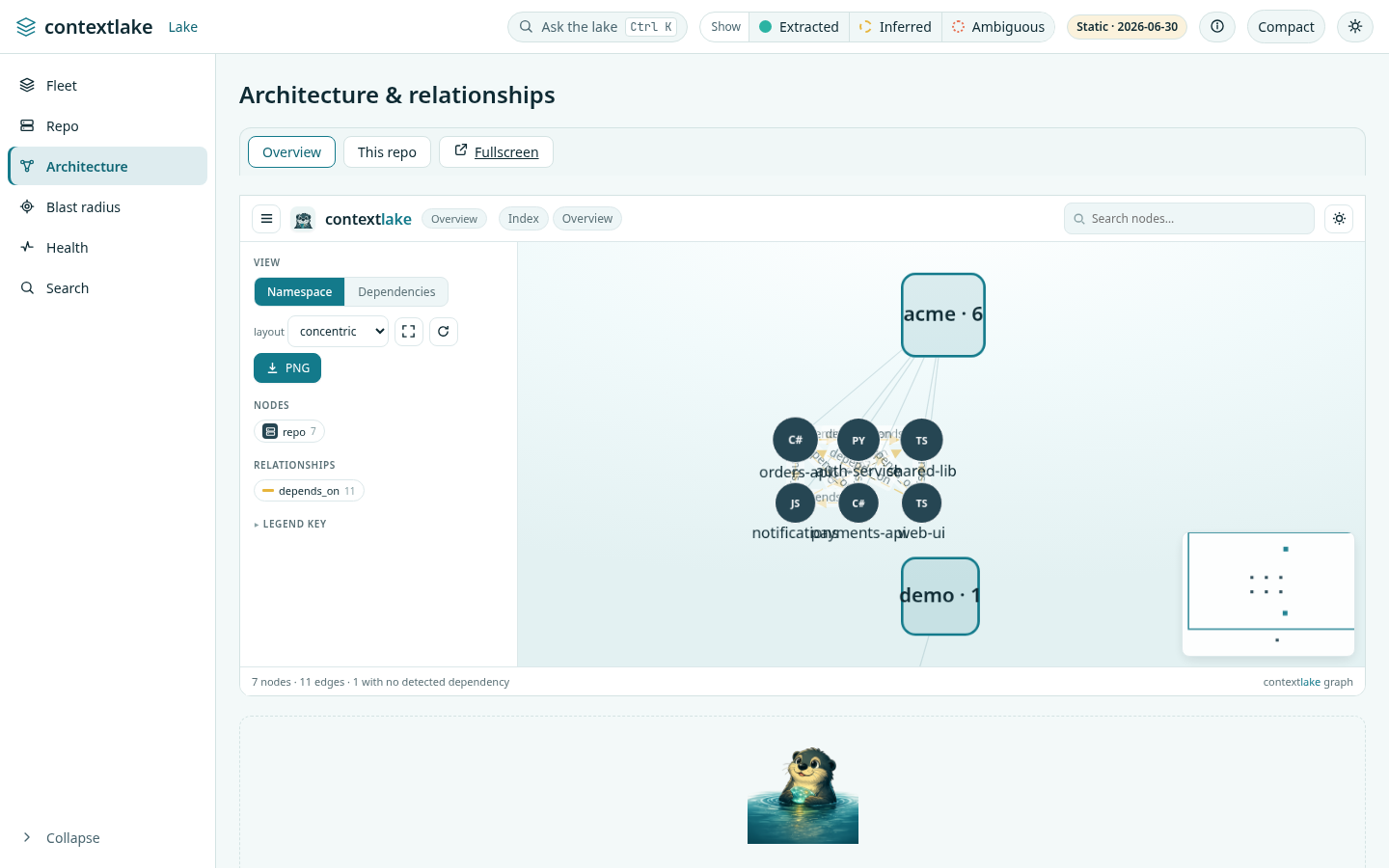Click the Static 2026-06-30 badge
This screenshot has height=868, width=1389.
1127,27
